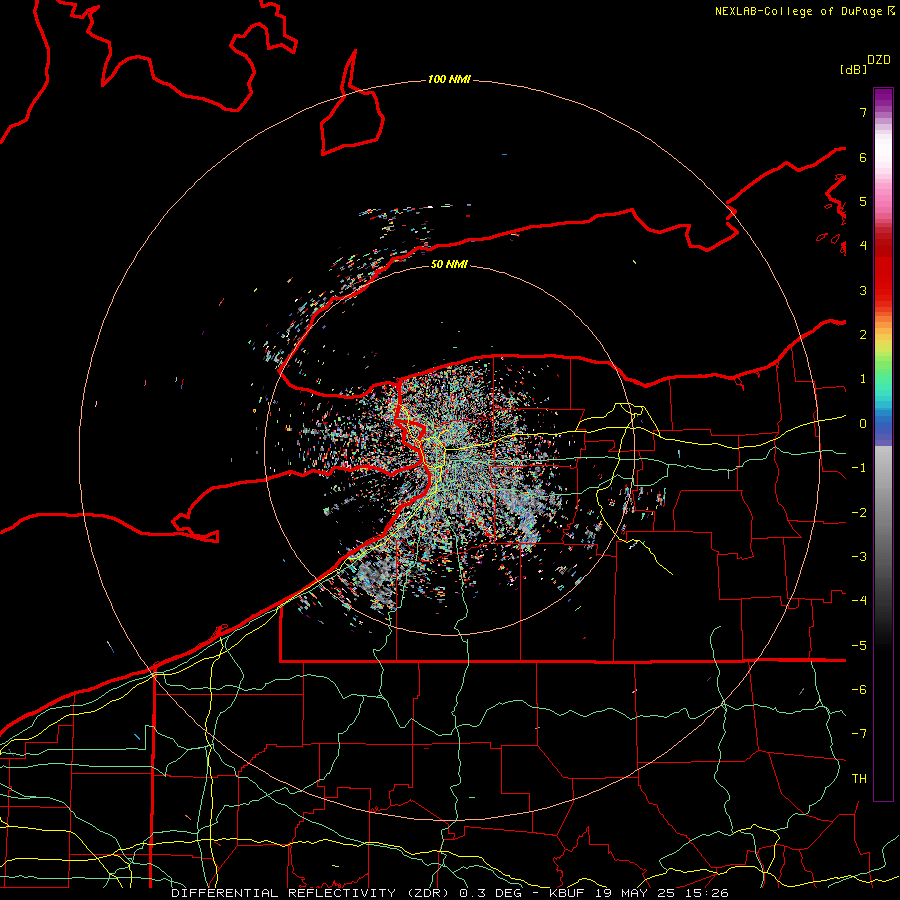The height and width of the screenshot is (900, 900).
Task: Click the 0 value on the color scale
Action: [863, 424]
